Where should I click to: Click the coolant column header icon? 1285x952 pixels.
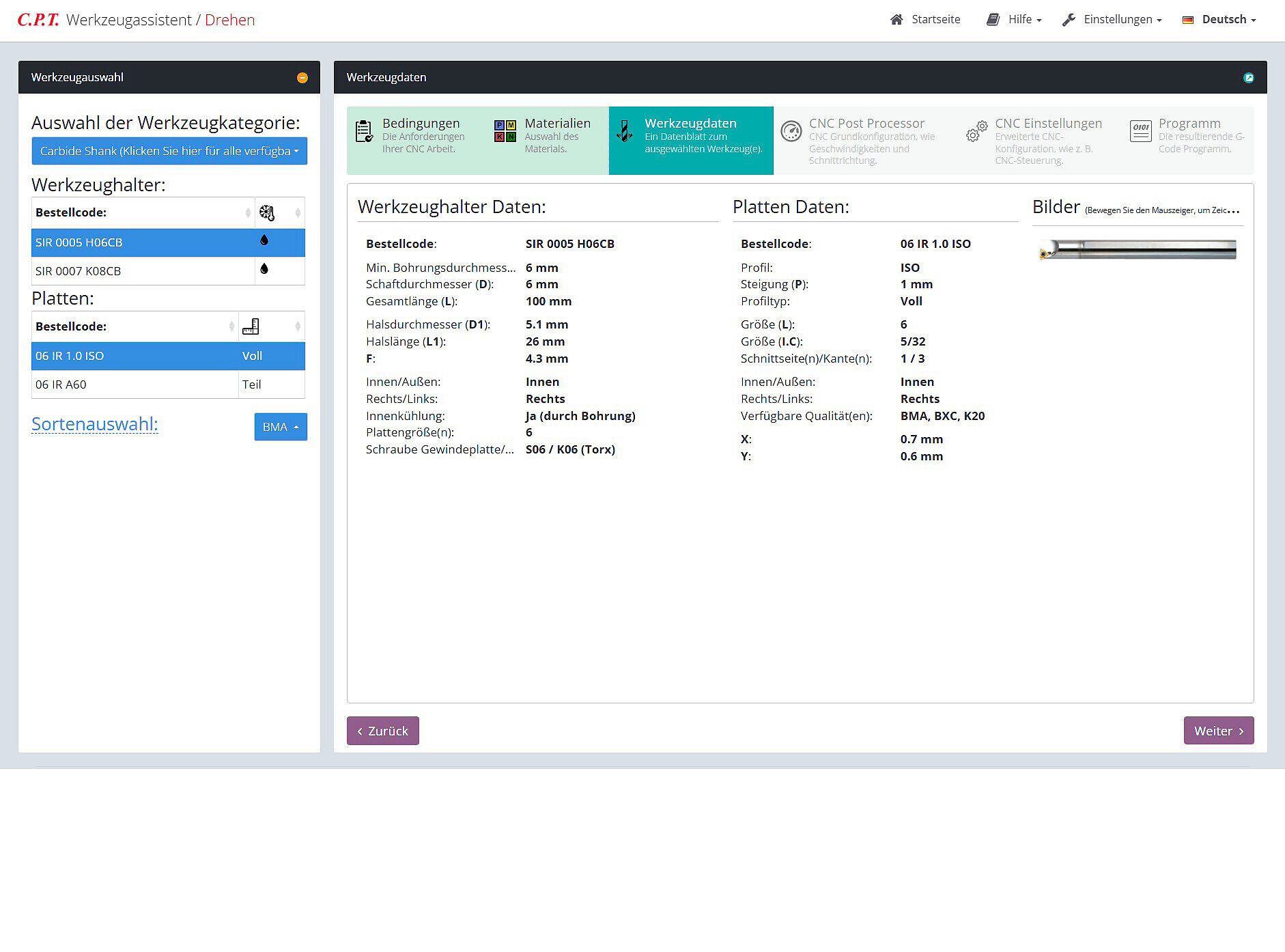[267, 213]
